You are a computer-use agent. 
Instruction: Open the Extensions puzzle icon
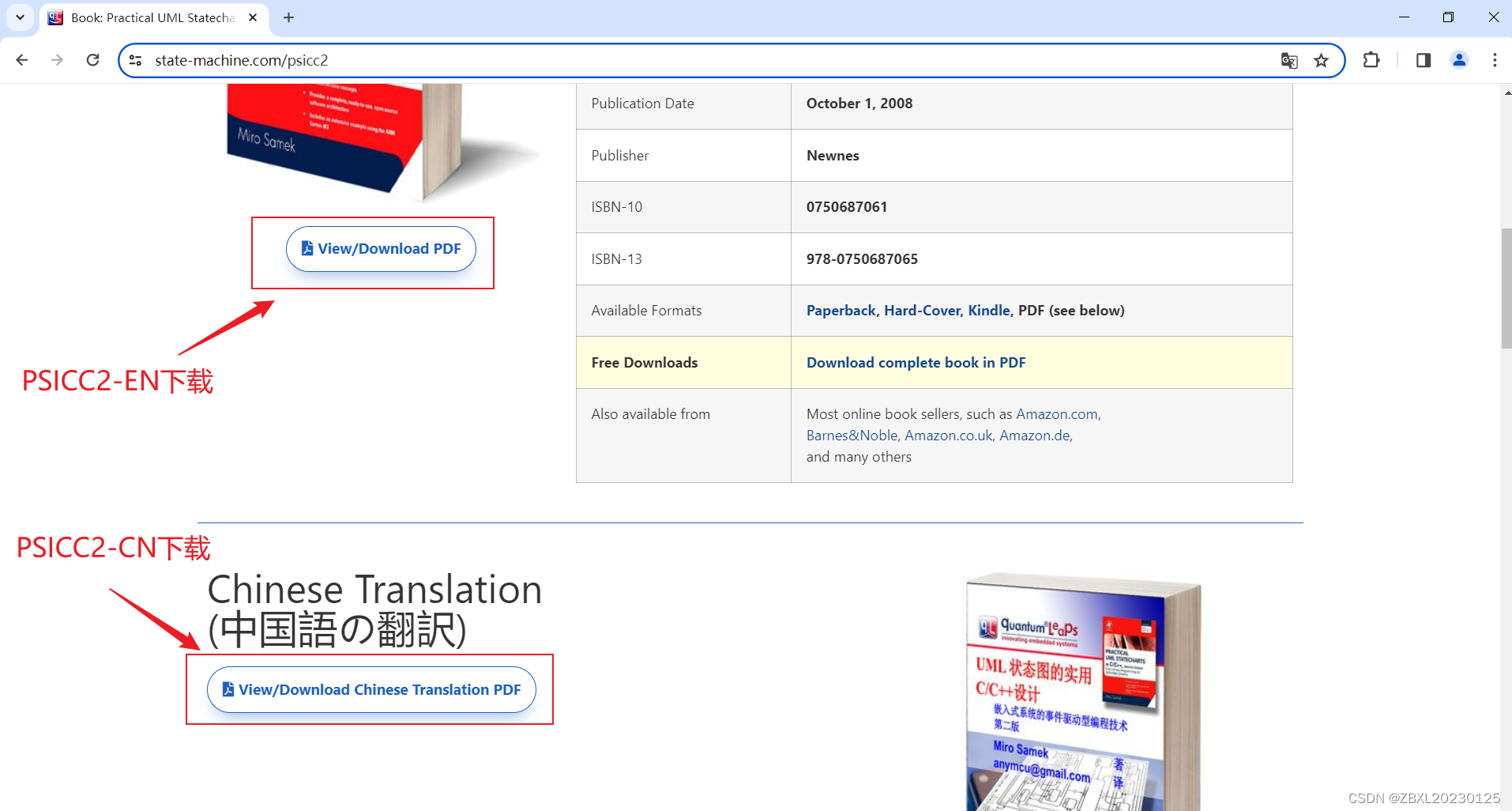[x=1371, y=60]
